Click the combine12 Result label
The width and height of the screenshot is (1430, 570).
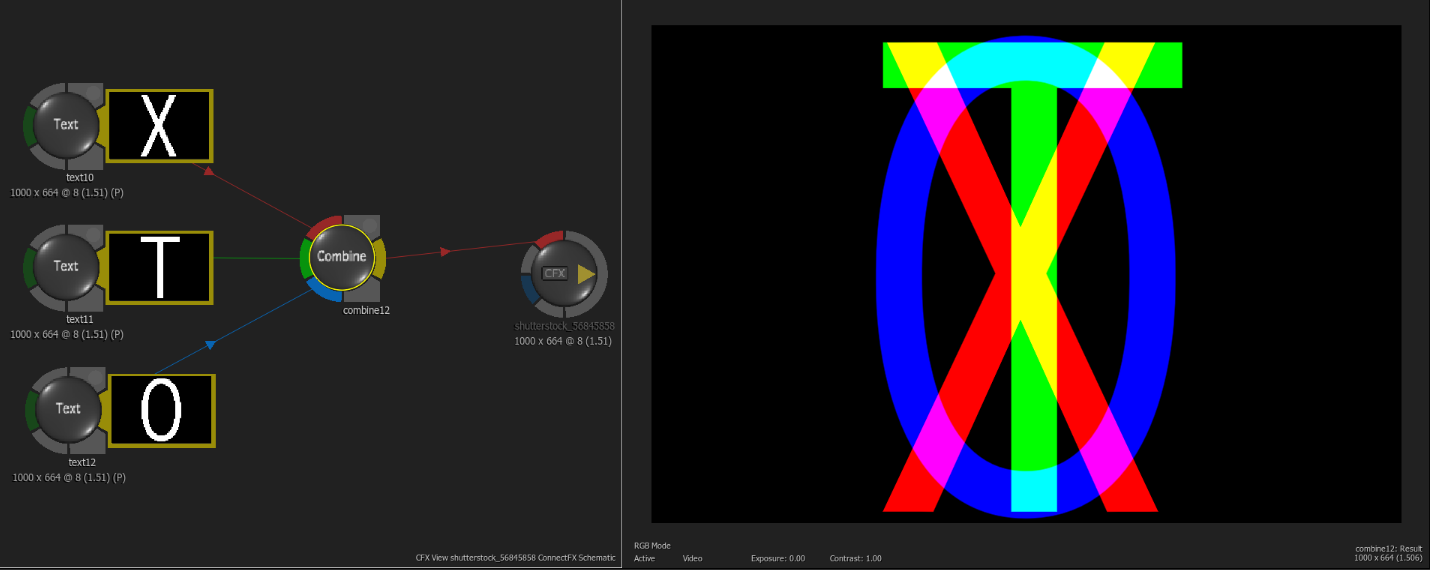point(1388,548)
